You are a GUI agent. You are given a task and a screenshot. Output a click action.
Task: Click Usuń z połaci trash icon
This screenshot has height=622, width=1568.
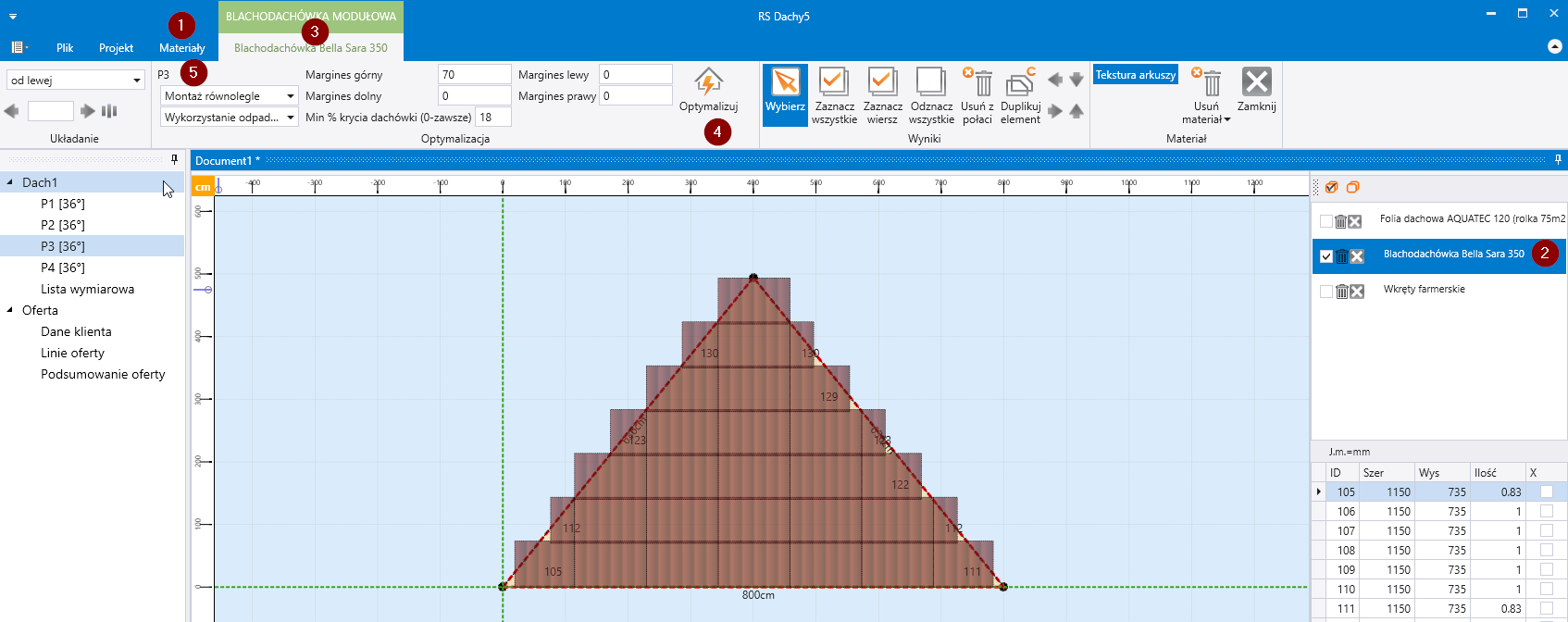(977, 83)
